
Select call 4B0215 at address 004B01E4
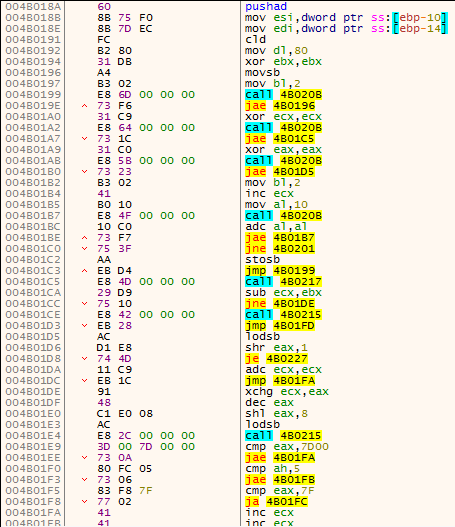pyautogui.click(x=283, y=436)
